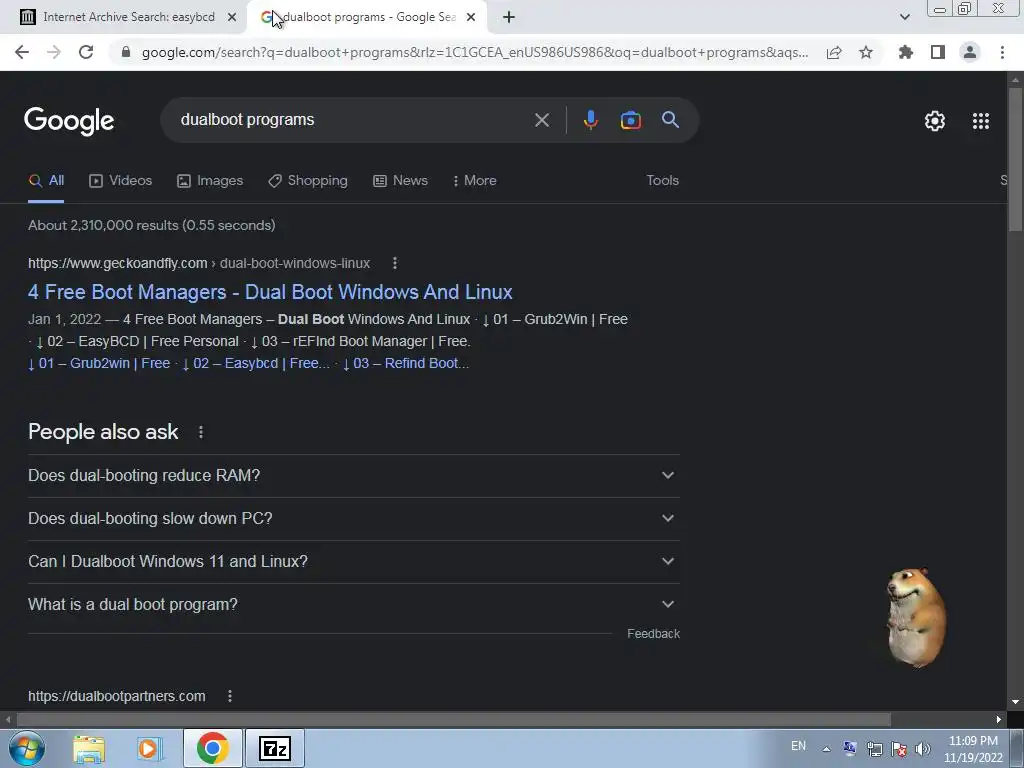
Task: Open dualbootpartners.com result options menu
Action: click(230, 696)
